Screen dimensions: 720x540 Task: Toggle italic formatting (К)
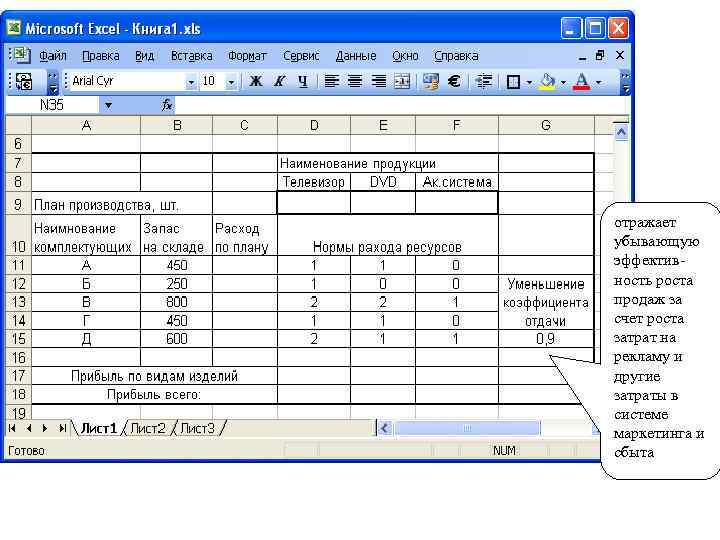coord(279,82)
